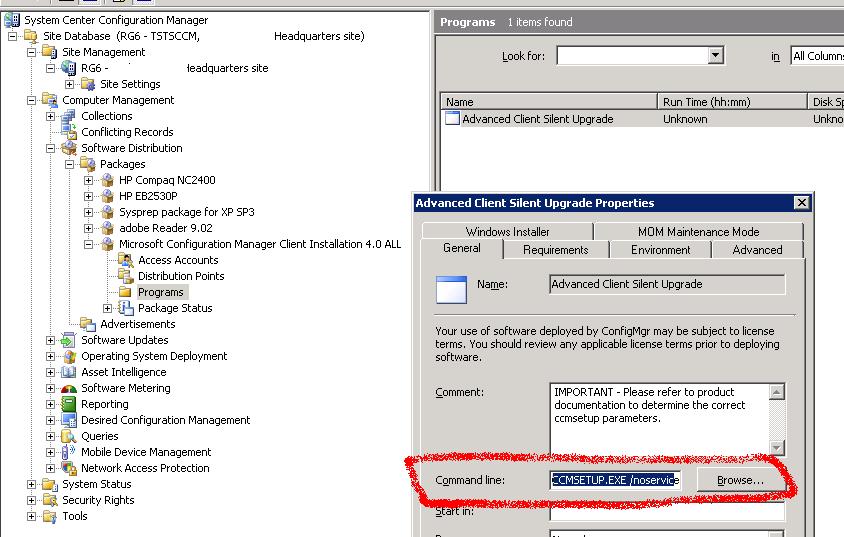
Task: Open the Look for dropdown
Action: point(715,55)
